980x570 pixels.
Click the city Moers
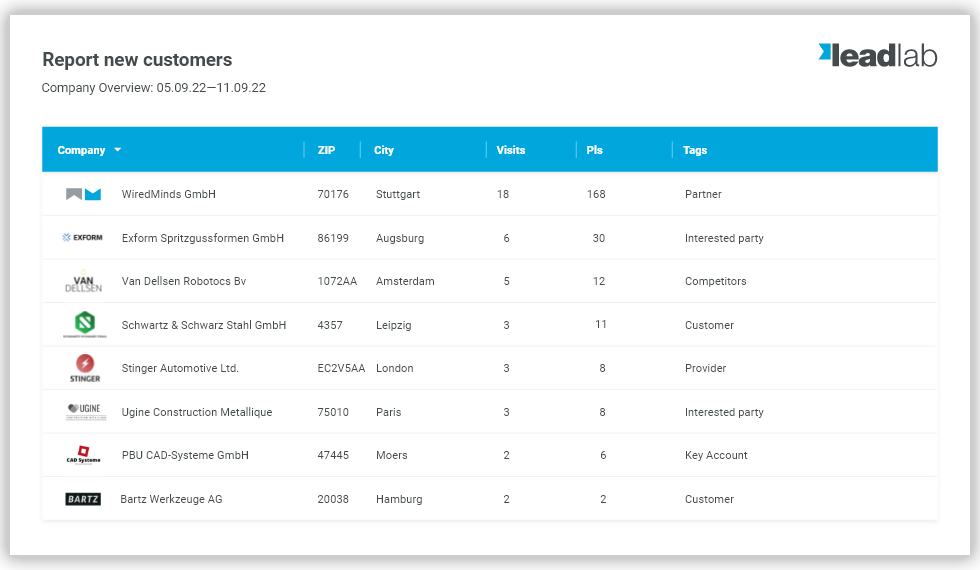coord(392,455)
